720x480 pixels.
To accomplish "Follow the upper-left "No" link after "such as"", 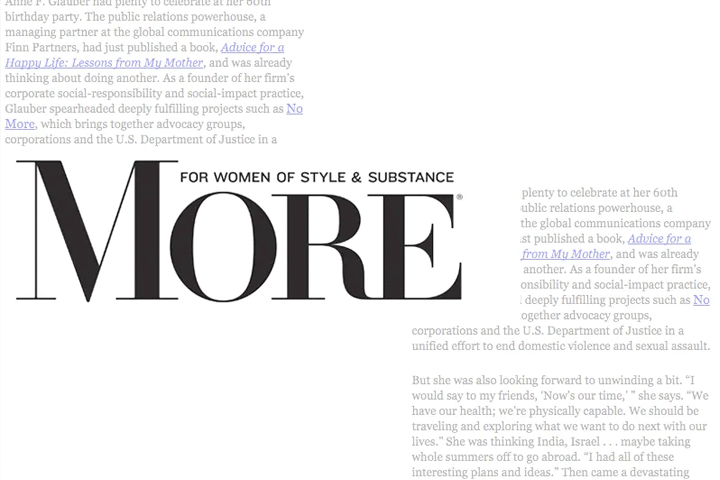I will [x=294, y=109].
